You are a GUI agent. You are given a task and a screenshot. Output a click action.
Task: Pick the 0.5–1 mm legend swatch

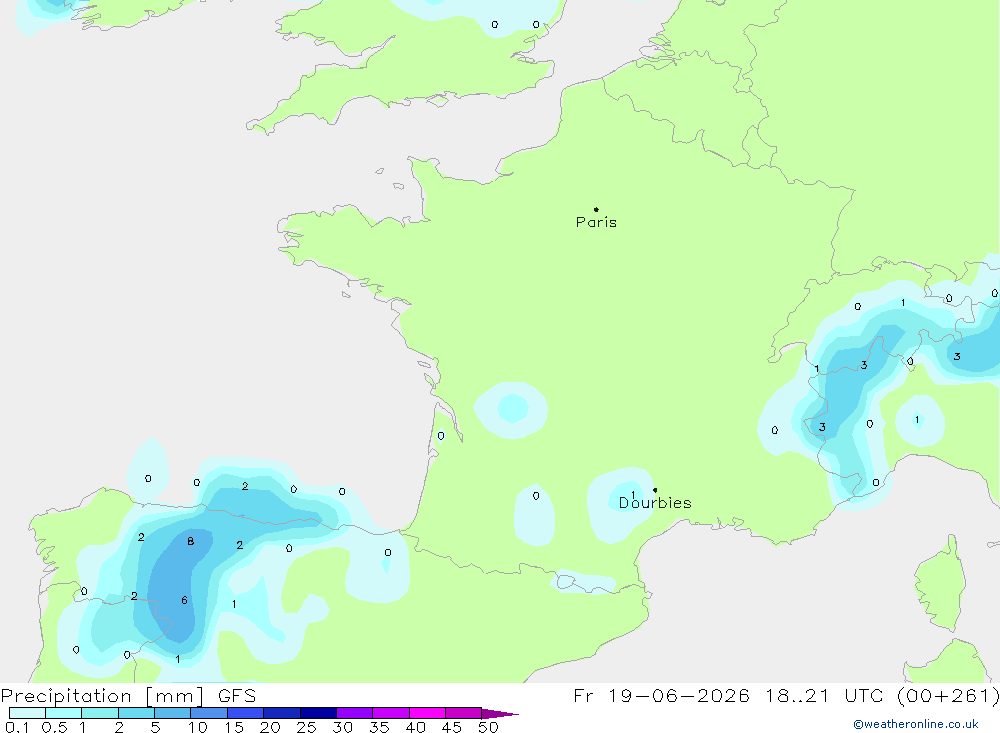coord(64,713)
